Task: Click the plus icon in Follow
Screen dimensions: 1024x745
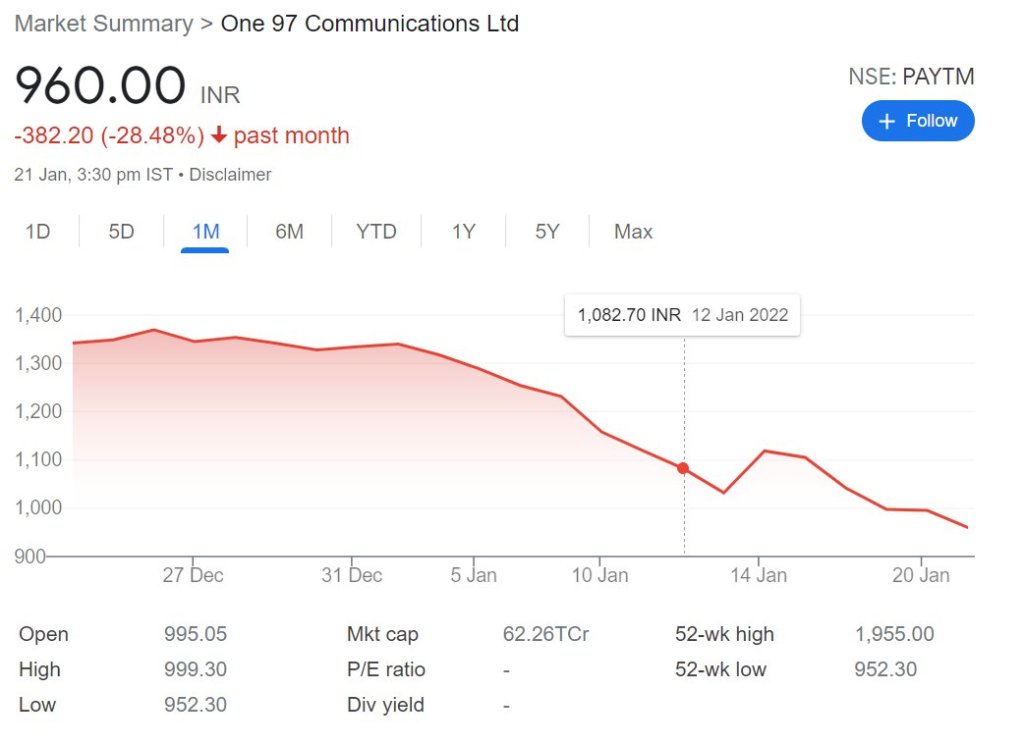Action: 885,121
